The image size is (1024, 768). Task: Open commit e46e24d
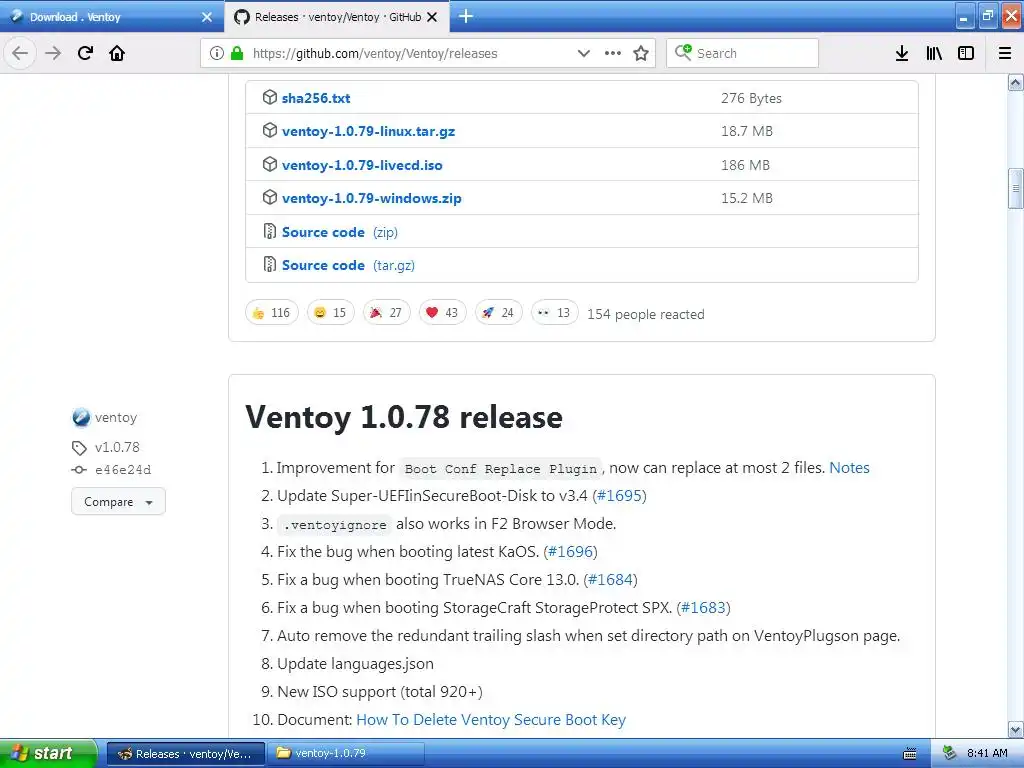123,470
